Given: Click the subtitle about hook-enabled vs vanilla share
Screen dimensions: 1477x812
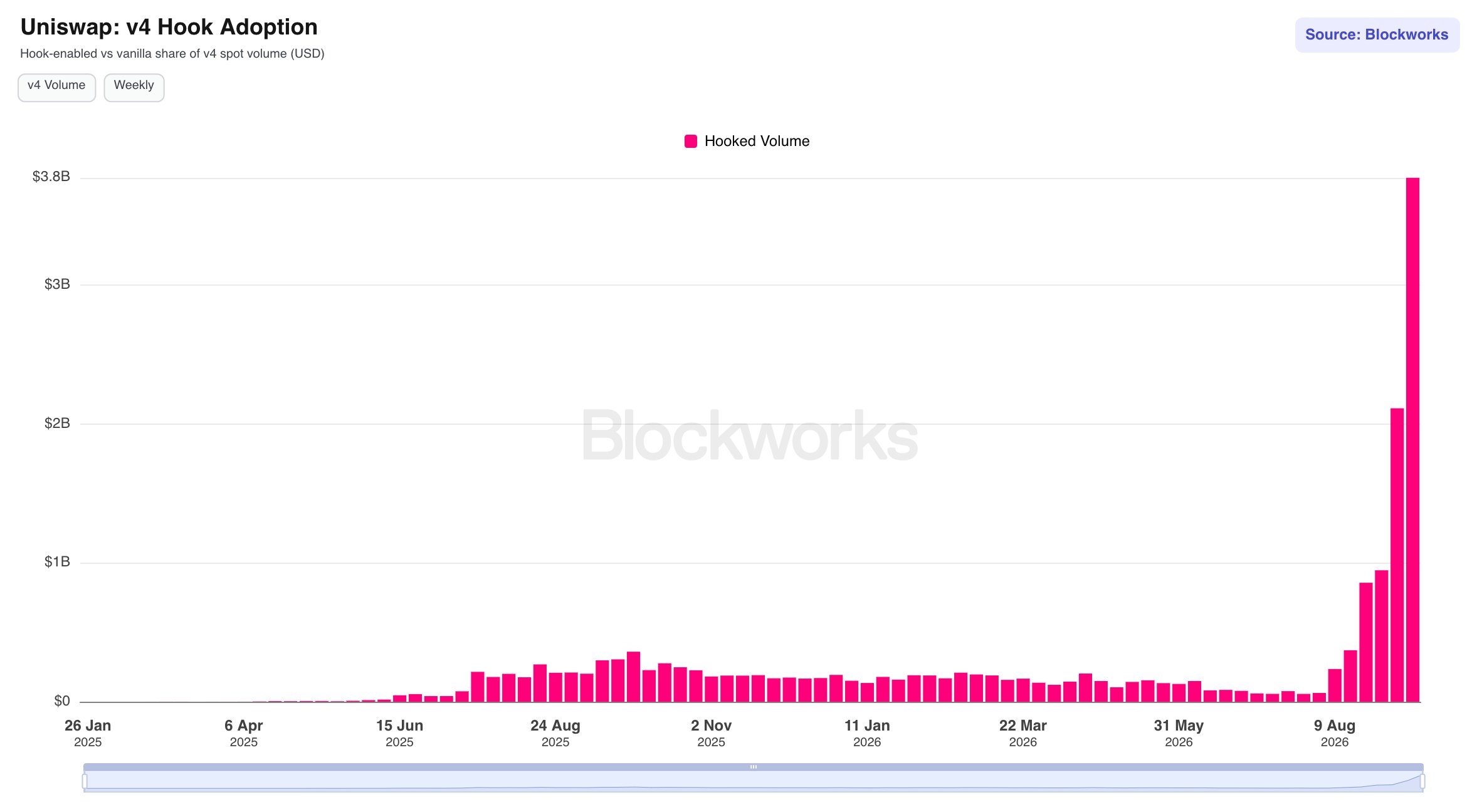Looking at the screenshot, I should click(x=172, y=54).
